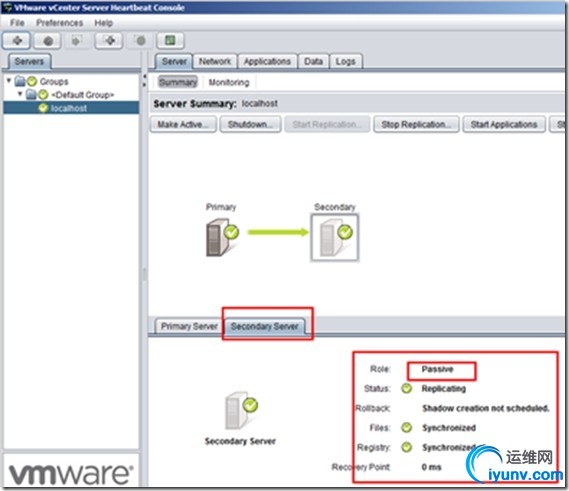This screenshot has width=569, height=491.
Task: Select the Groups tree row
Action: point(71,81)
